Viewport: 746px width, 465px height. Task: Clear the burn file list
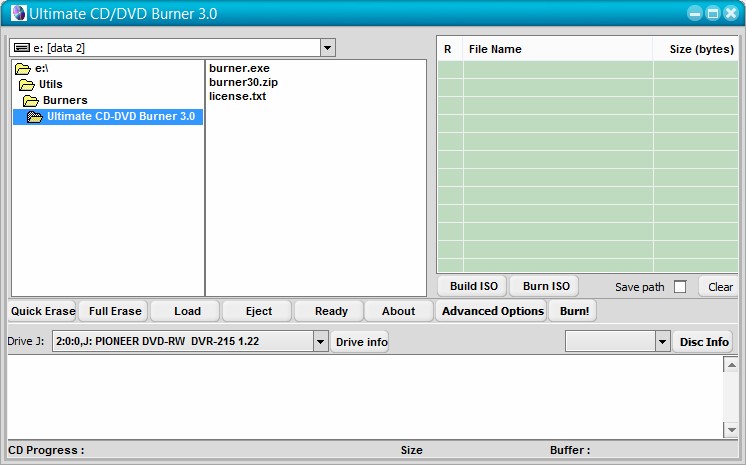point(720,287)
